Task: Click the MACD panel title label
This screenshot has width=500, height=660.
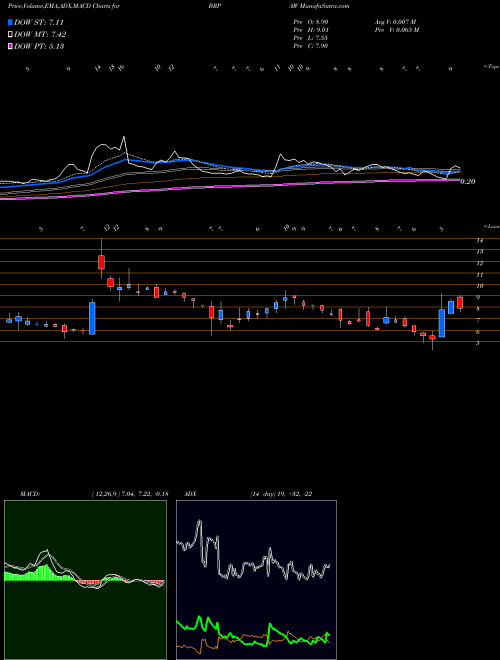Action: click(x=30, y=494)
